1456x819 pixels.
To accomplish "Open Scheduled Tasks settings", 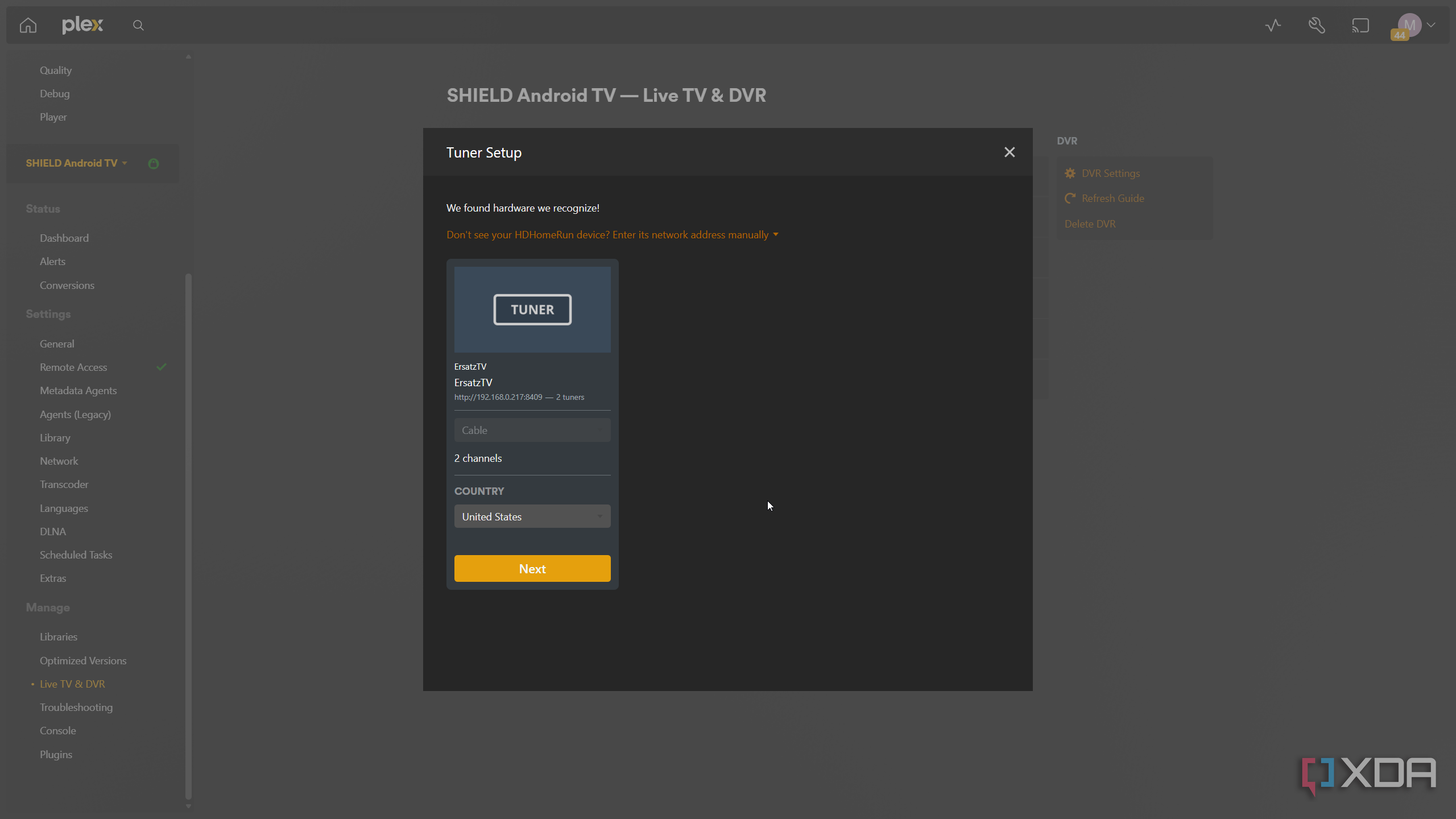I will (x=76, y=555).
